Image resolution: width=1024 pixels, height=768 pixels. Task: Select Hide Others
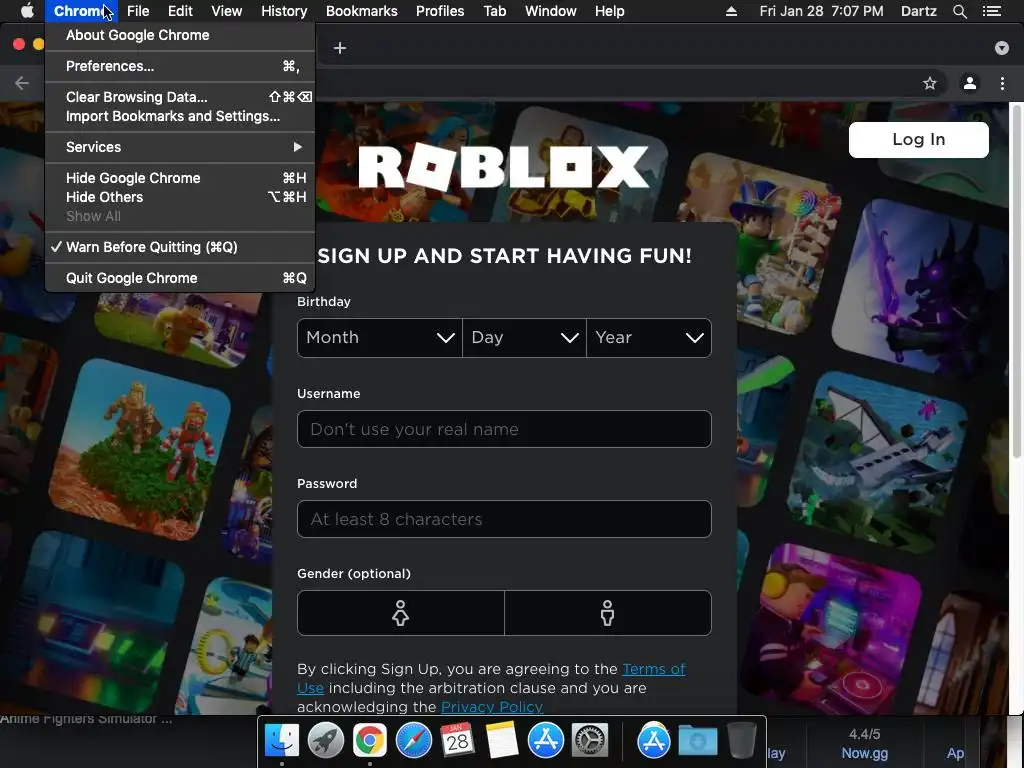pyautogui.click(x=180, y=197)
